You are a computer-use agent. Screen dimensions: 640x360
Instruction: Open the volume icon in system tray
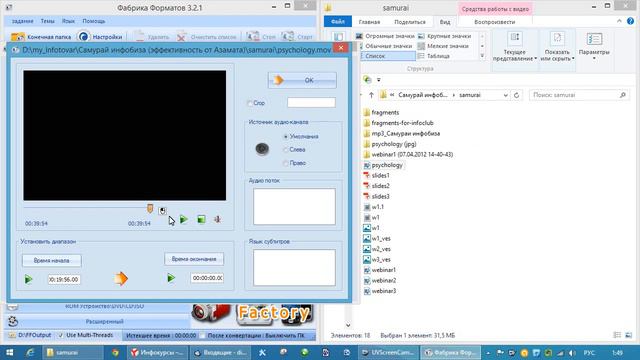pos(572,353)
